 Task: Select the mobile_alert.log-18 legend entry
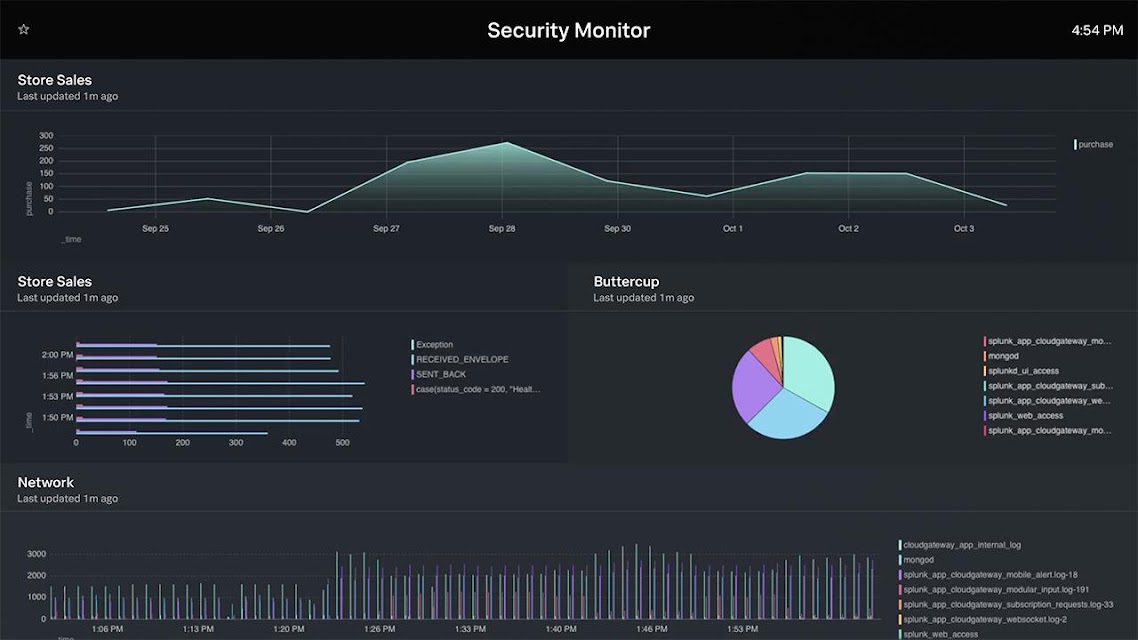click(988, 575)
